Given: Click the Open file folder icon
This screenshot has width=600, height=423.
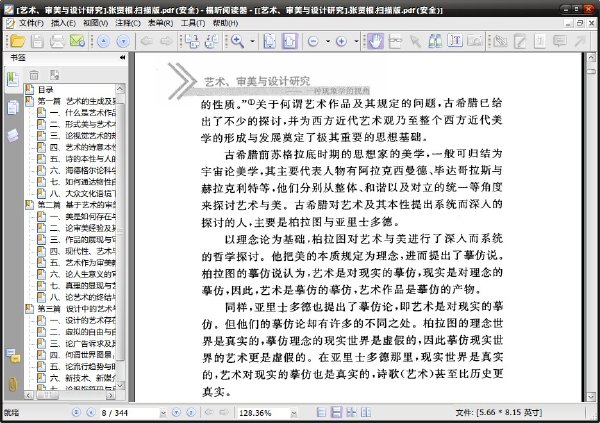Looking at the screenshot, I should click(17, 41).
